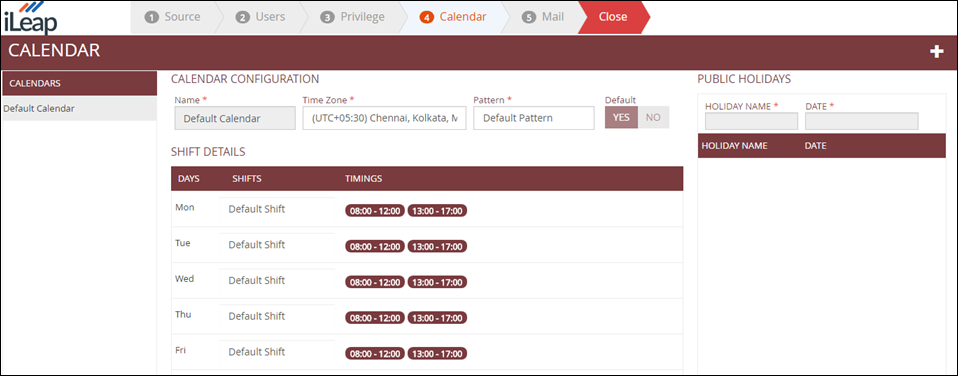The height and width of the screenshot is (376, 958).
Task: Click the Mon day label
Action: click(x=185, y=207)
